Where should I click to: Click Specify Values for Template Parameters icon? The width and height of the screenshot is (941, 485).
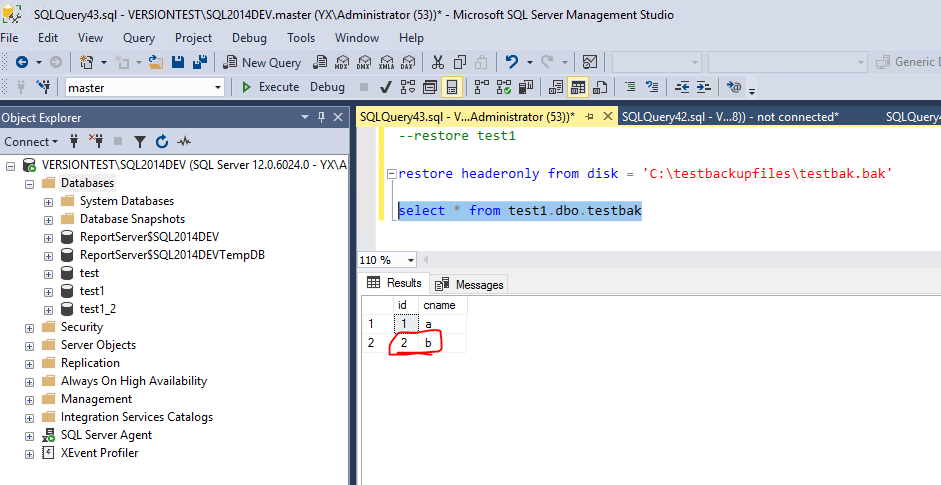733,88
